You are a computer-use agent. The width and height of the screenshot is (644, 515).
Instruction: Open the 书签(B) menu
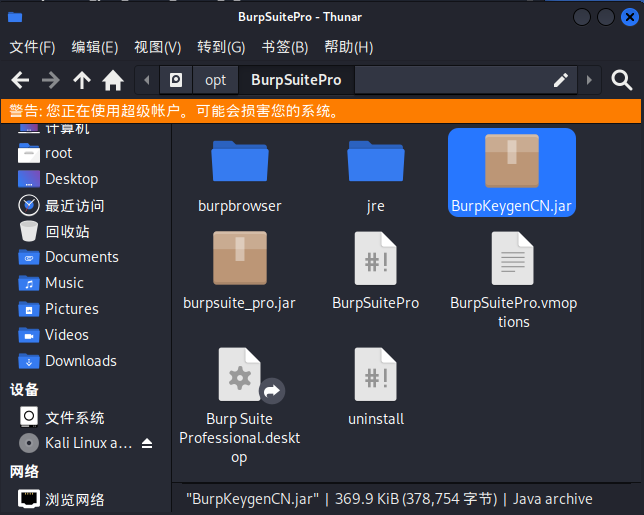pyautogui.click(x=285, y=47)
